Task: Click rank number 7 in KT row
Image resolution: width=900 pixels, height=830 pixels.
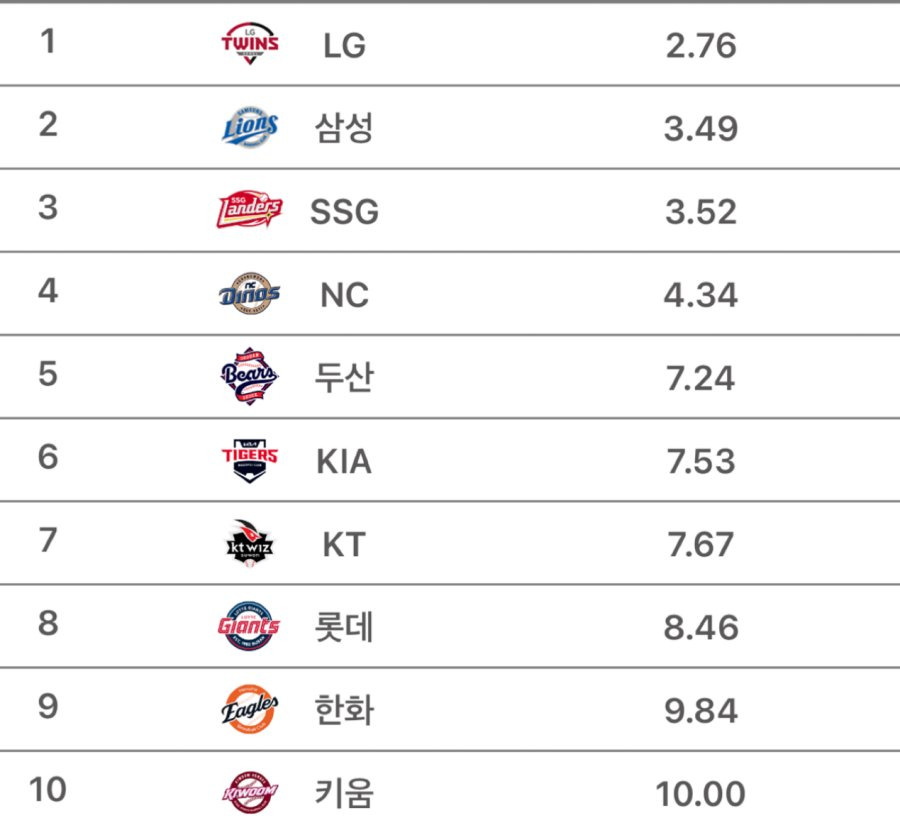Action: [48, 540]
